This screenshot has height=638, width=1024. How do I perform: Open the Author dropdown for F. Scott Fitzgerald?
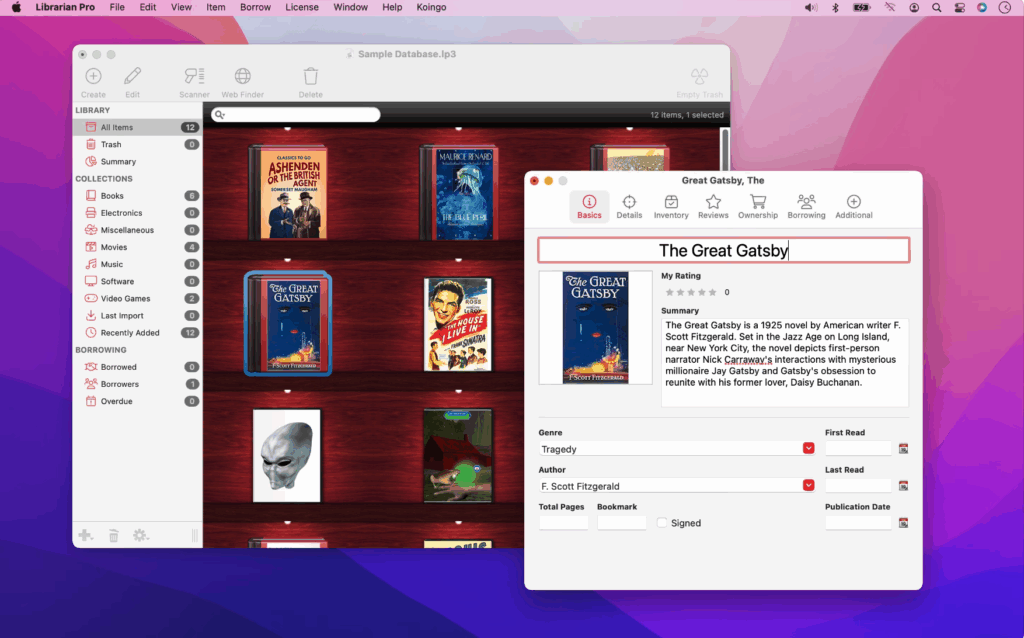click(808, 485)
